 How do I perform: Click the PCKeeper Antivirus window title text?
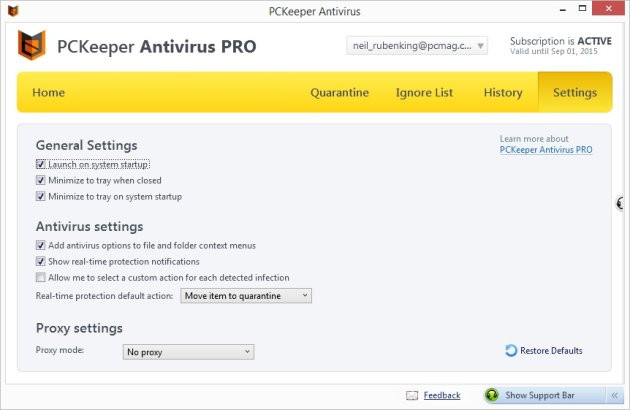point(315,11)
